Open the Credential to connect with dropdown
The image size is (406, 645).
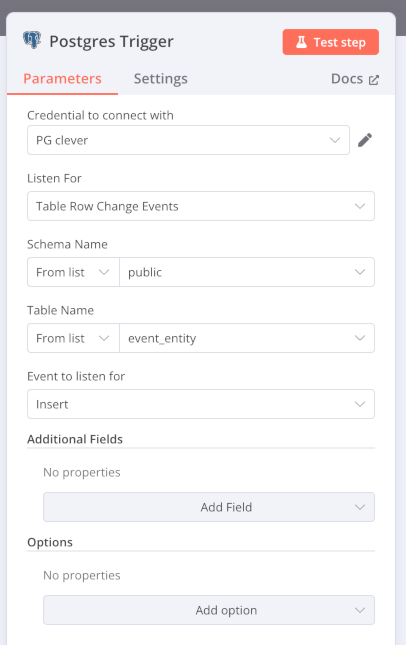point(188,140)
